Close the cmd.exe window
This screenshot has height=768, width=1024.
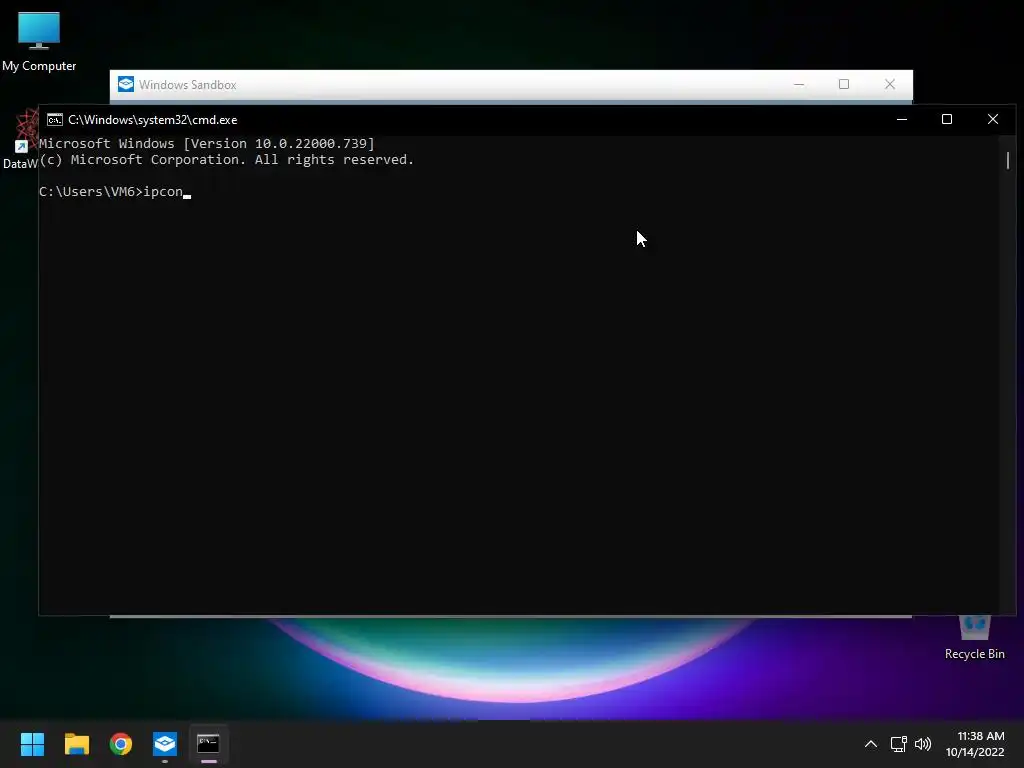pos(993,120)
